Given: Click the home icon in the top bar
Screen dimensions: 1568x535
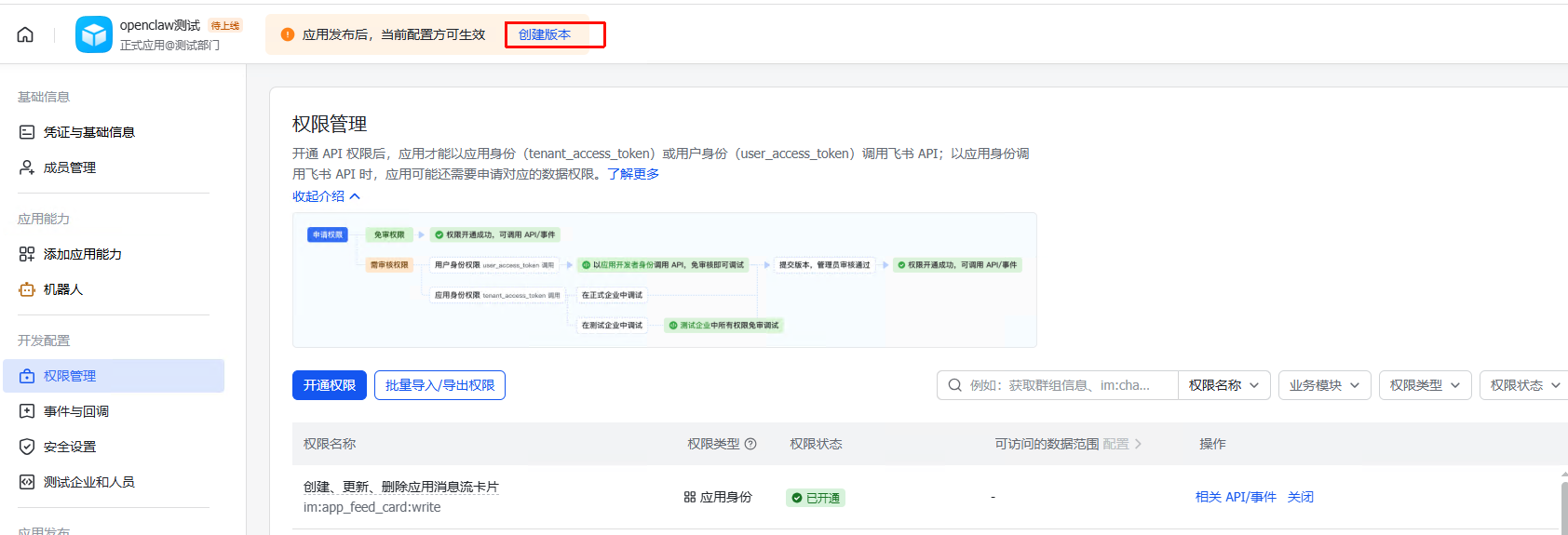Looking at the screenshot, I should (25, 34).
